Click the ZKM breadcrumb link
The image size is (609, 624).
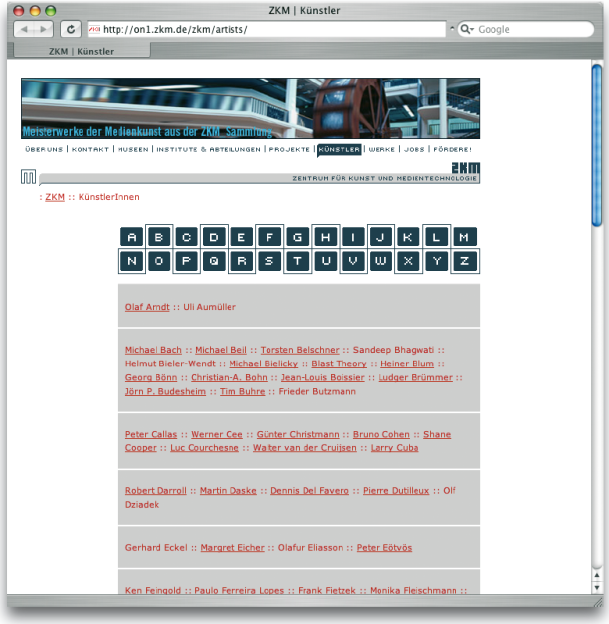[55, 197]
